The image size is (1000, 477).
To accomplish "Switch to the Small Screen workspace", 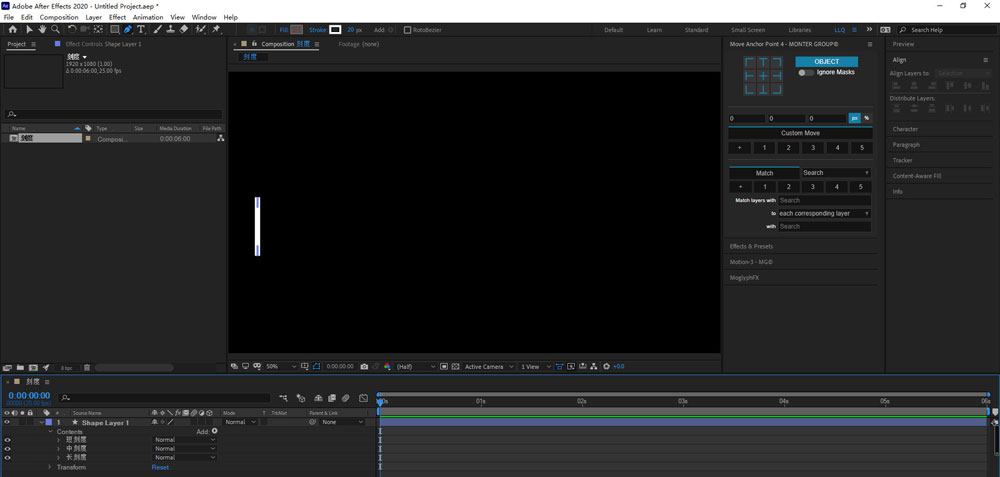I will (x=747, y=30).
